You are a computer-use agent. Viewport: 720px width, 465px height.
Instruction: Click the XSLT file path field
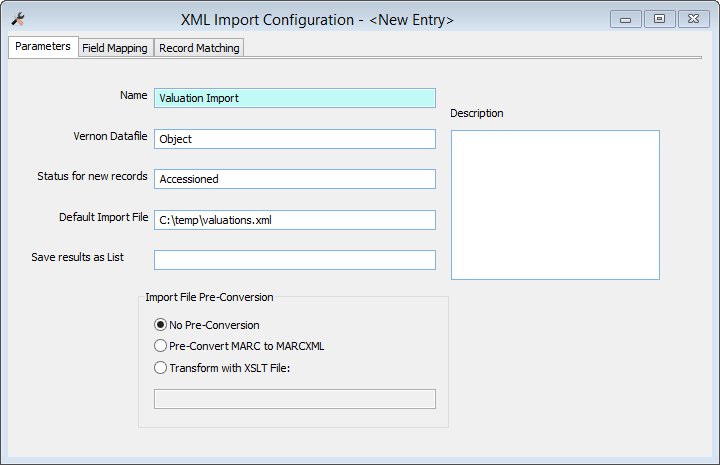[295, 399]
